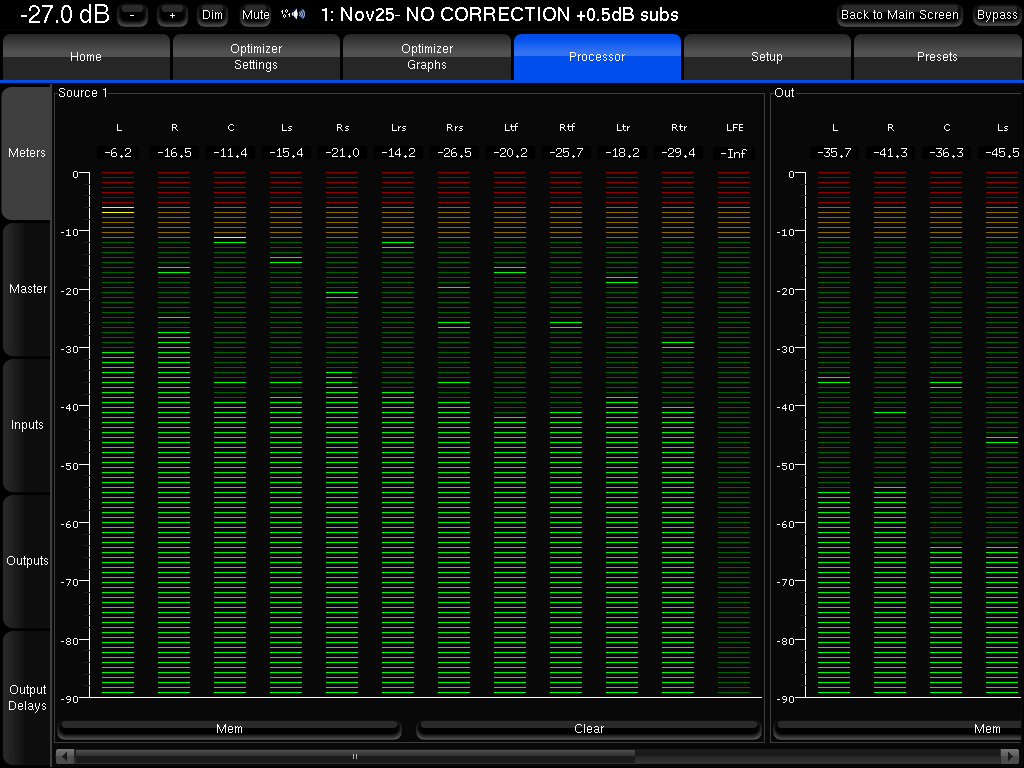Screen dimensions: 1024x768
Task: Toggle the Bypass button
Action: tap(997, 15)
